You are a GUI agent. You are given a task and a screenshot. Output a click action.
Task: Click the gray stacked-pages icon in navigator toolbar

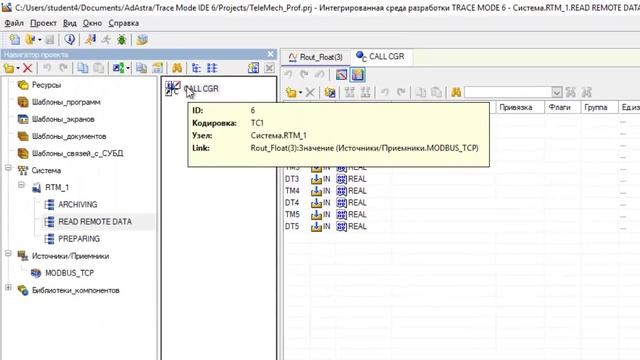point(142,68)
